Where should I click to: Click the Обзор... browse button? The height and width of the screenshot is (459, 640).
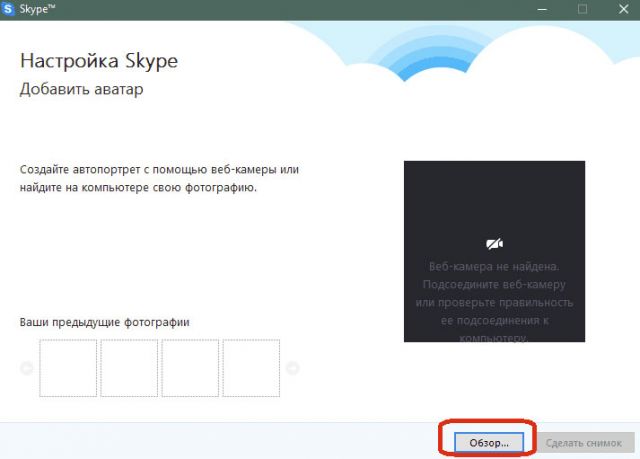pyautogui.click(x=489, y=442)
